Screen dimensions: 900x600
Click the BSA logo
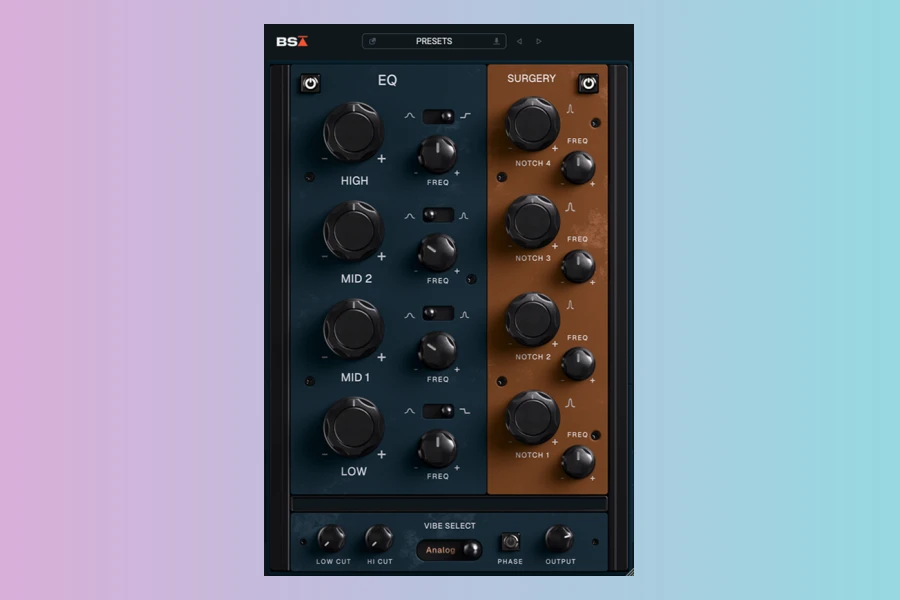click(x=292, y=42)
